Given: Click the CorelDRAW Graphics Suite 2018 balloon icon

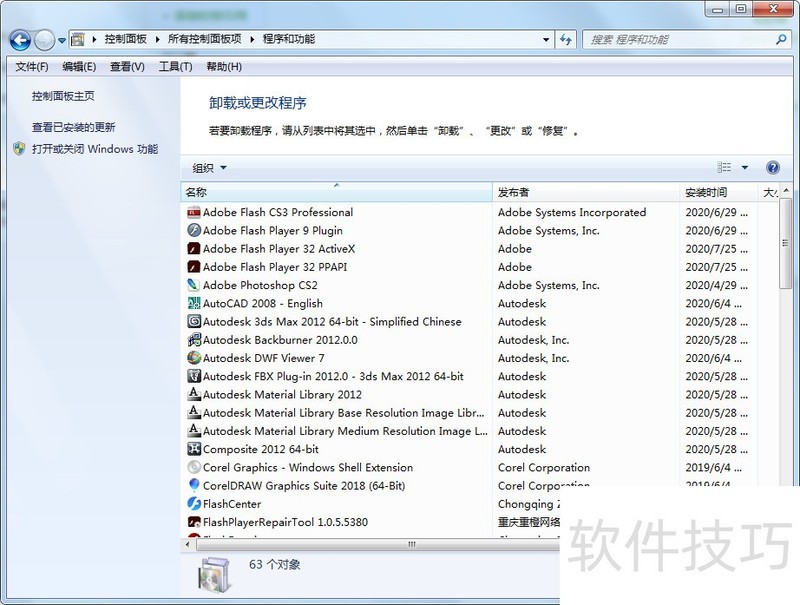Looking at the screenshot, I should 194,486.
